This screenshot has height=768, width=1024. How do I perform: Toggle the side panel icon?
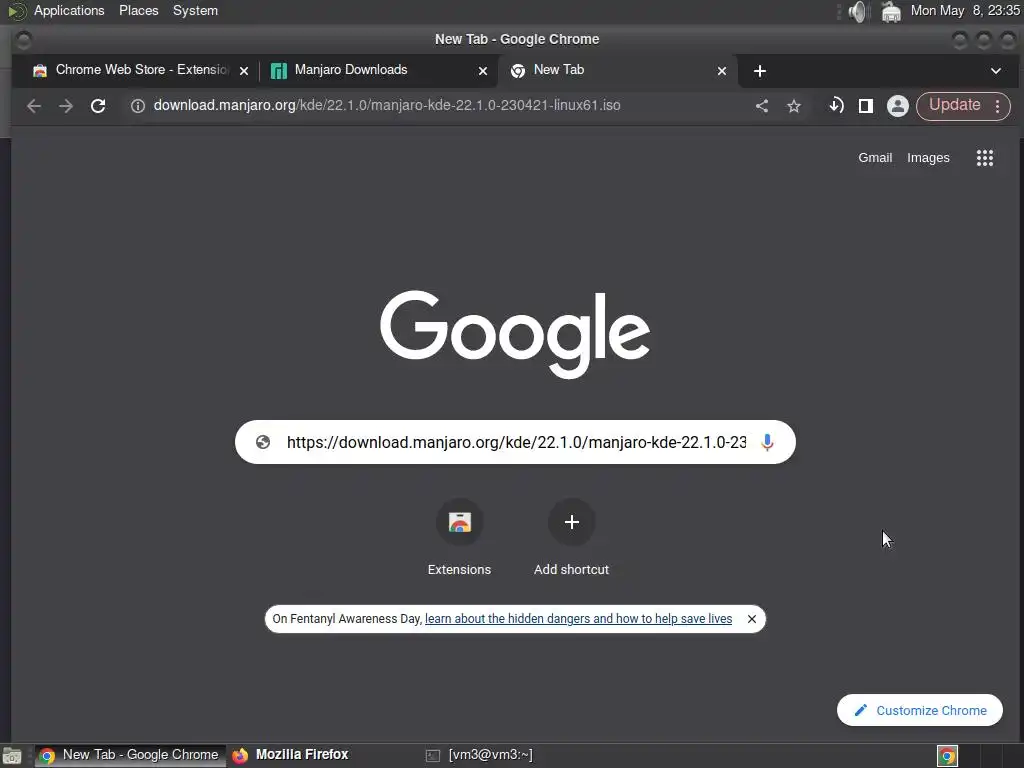866,106
